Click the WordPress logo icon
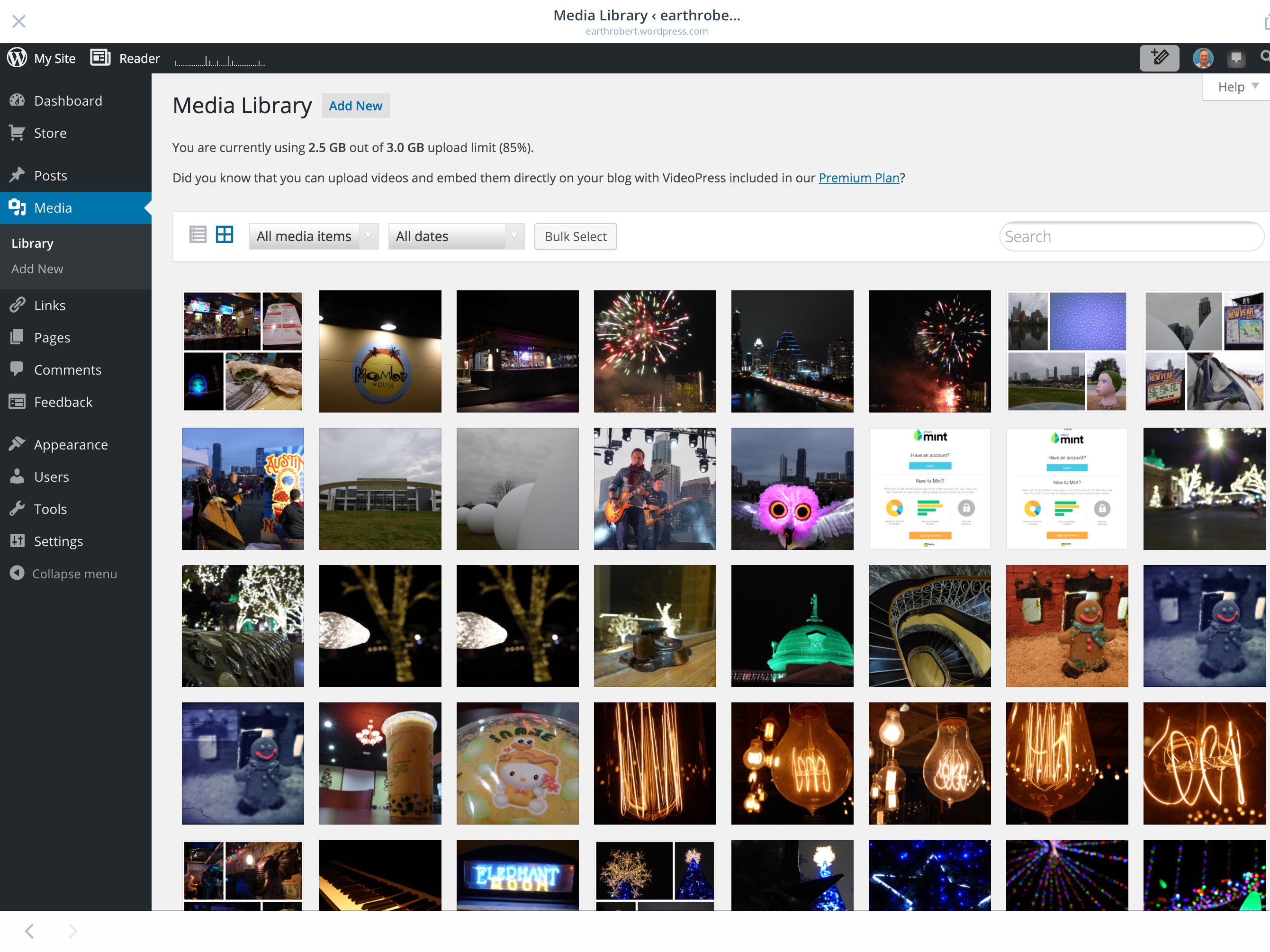 tap(17, 57)
